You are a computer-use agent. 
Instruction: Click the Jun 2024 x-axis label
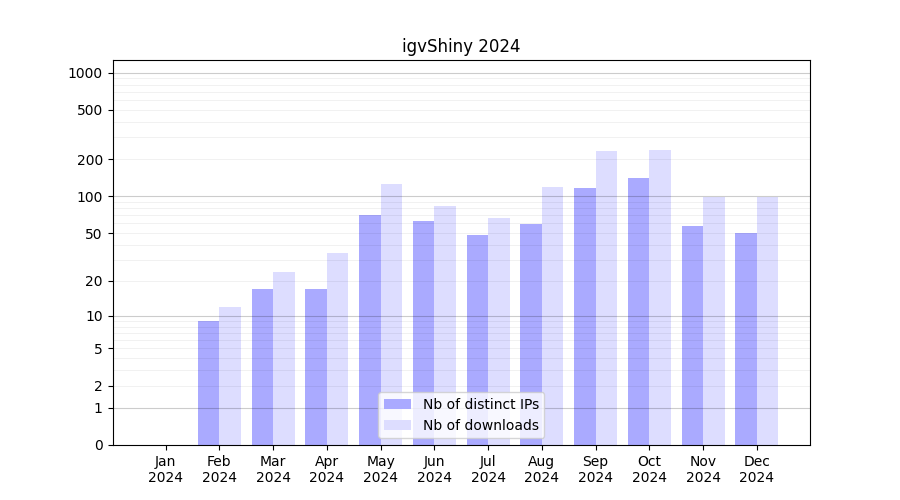pyautogui.click(x=434, y=469)
